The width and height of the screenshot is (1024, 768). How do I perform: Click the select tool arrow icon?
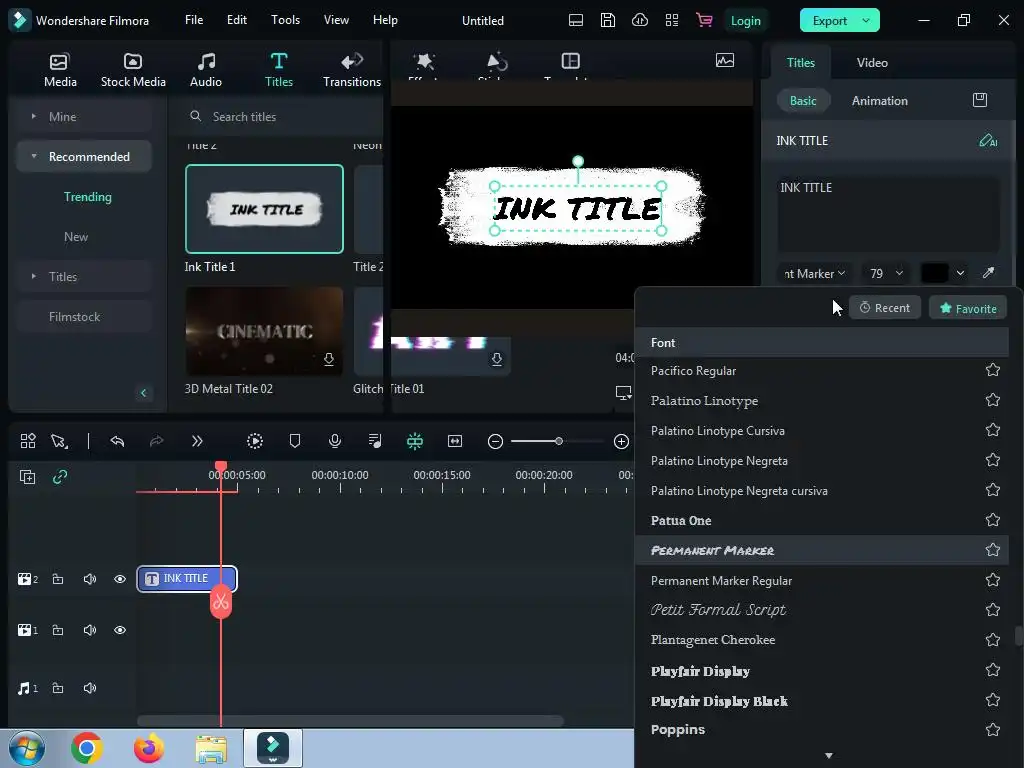click(59, 441)
